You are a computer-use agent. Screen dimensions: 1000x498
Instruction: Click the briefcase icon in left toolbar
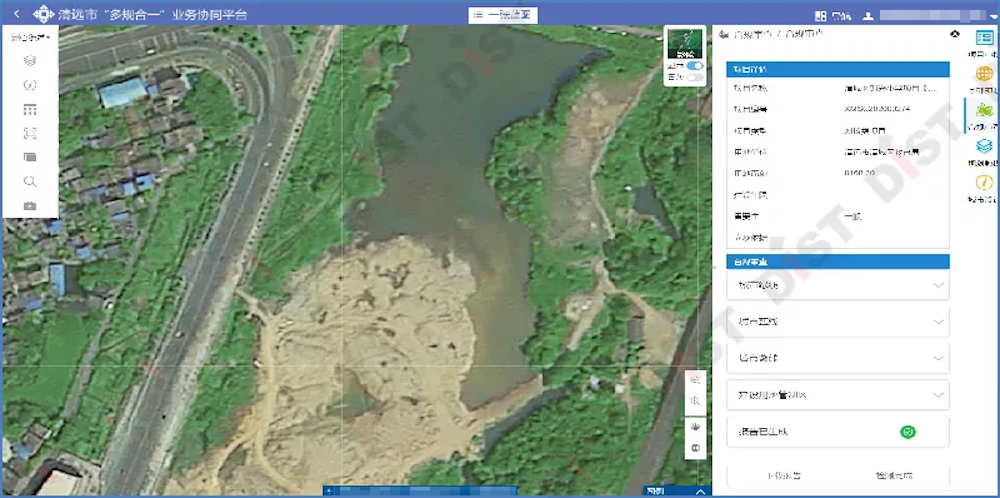coord(30,206)
